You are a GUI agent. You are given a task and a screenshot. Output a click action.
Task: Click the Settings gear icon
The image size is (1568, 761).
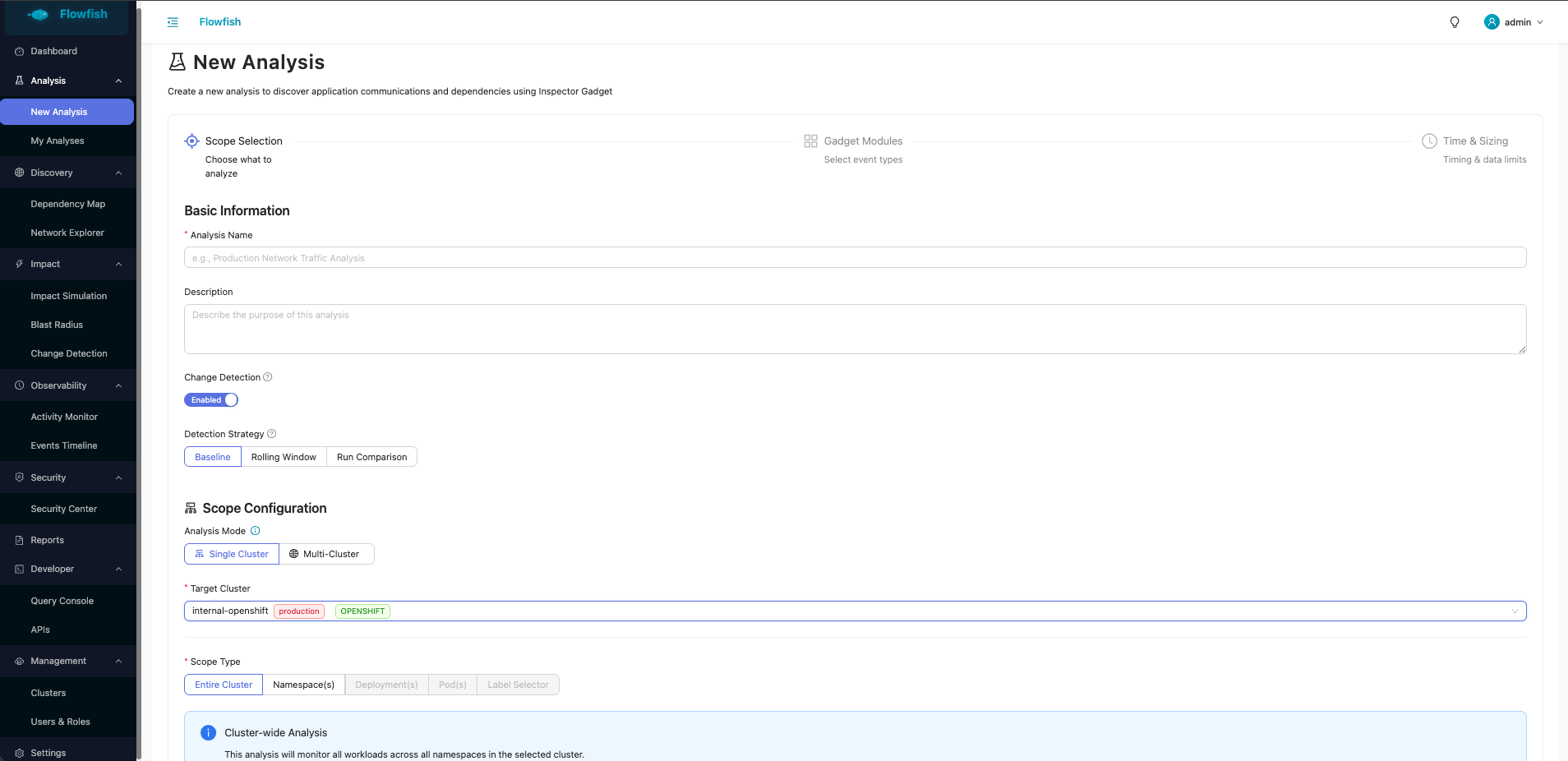[x=20, y=753]
